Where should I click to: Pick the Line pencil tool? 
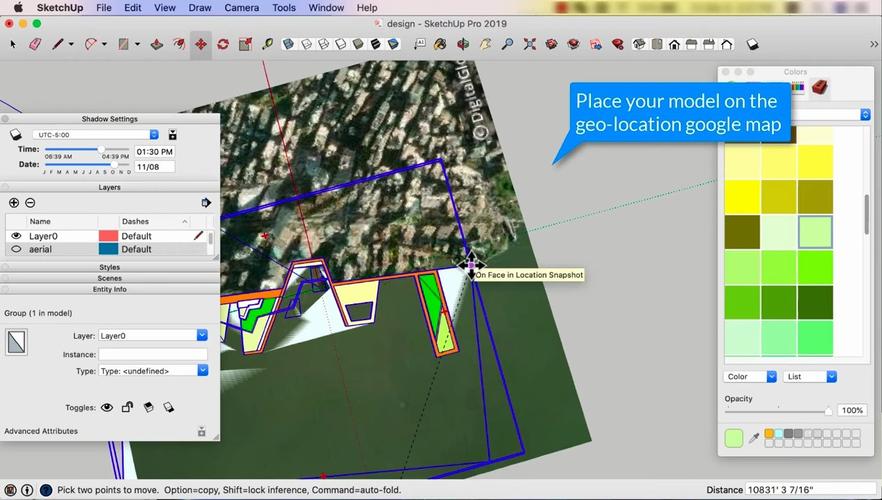point(58,44)
